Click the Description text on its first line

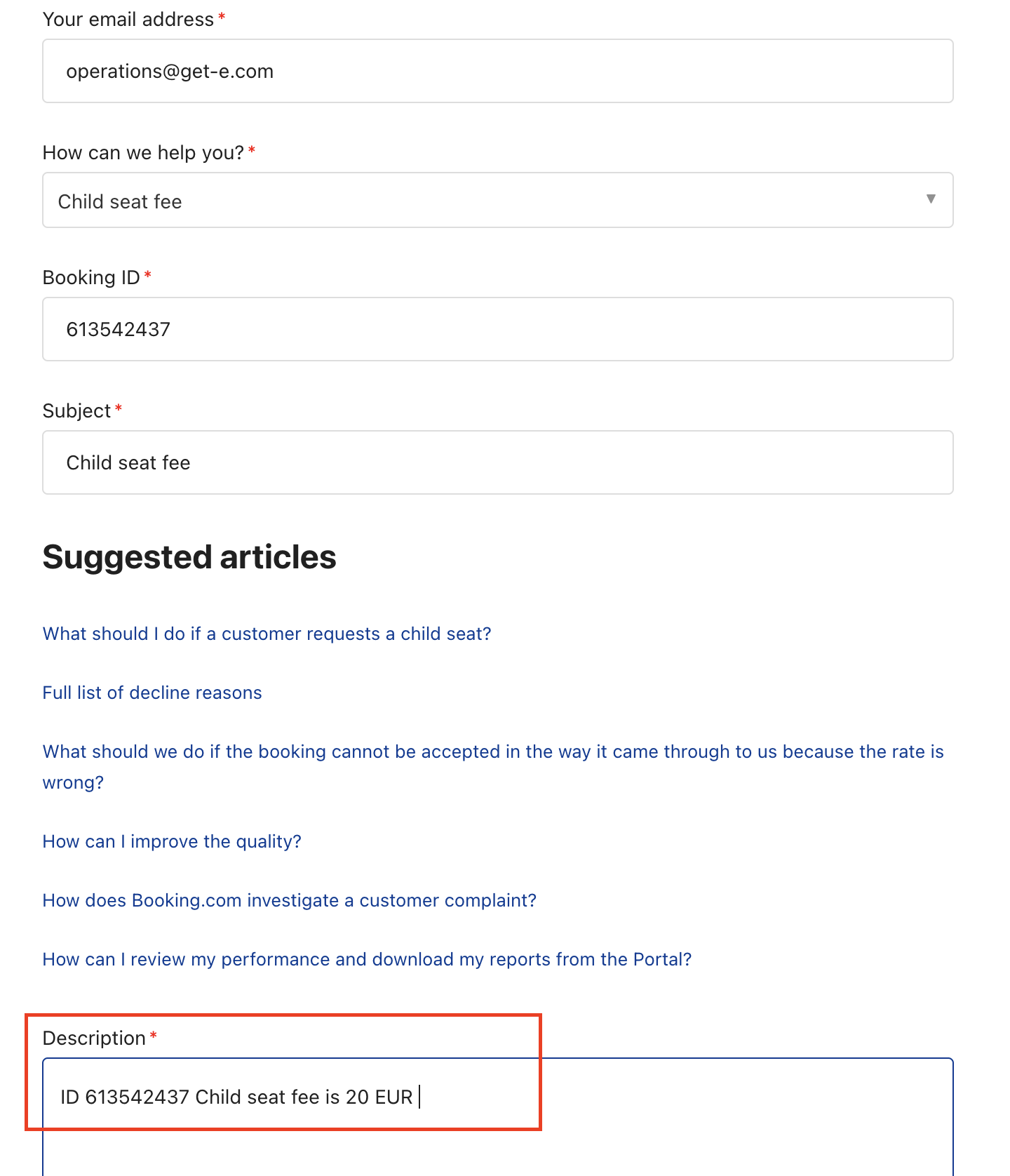point(236,1097)
